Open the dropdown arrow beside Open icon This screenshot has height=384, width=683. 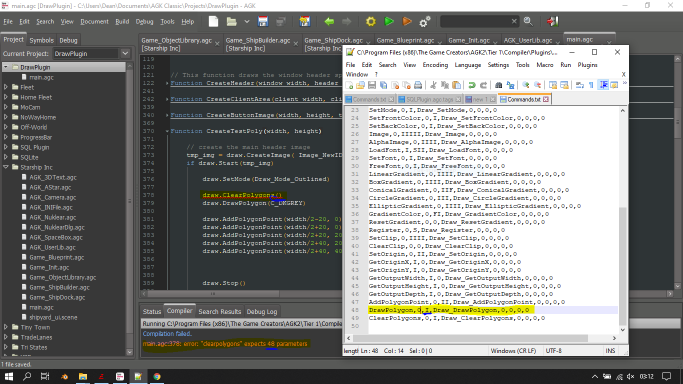click(247, 21)
